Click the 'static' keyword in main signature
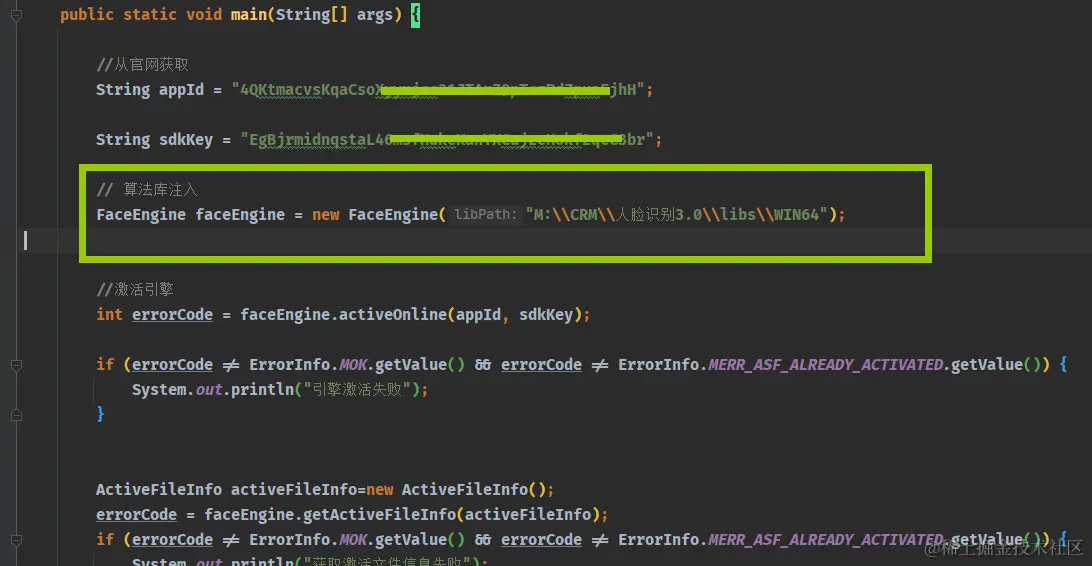1092x566 pixels. coord(150,15)
